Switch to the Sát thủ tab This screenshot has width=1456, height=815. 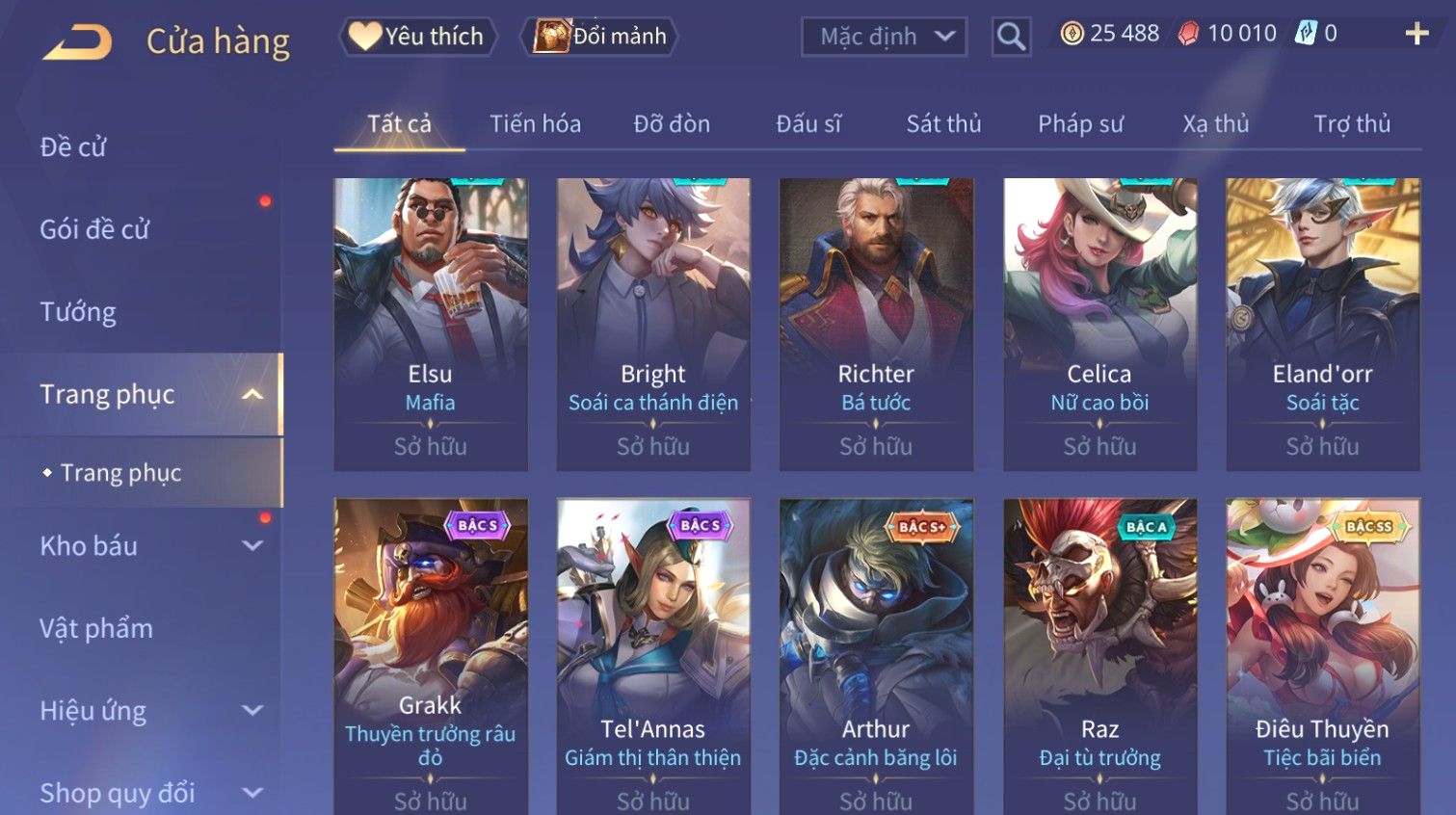(943, 123)
